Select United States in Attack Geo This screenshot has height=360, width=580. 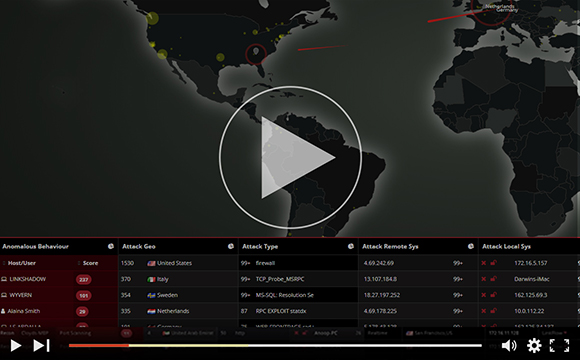[x=174, y=263]
